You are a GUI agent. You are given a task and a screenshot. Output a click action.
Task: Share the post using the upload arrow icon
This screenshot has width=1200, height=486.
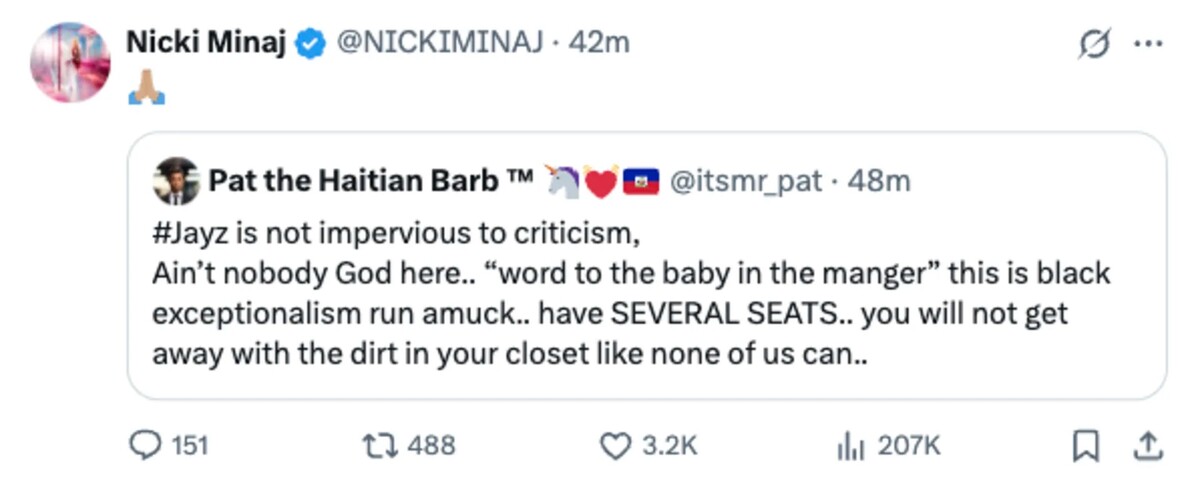[x=1149, y=445]
